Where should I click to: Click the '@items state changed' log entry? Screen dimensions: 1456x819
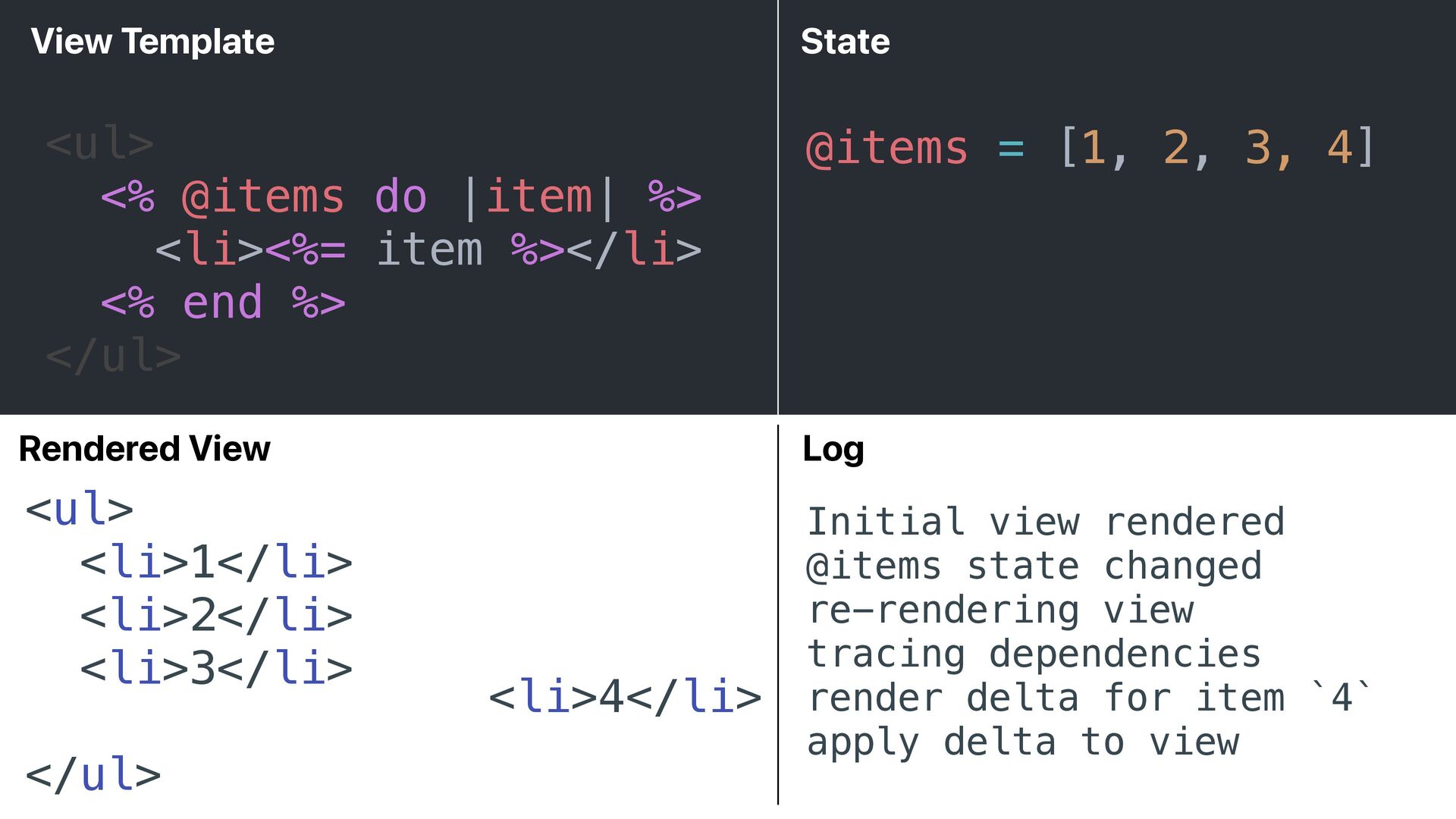point(1034,566)
